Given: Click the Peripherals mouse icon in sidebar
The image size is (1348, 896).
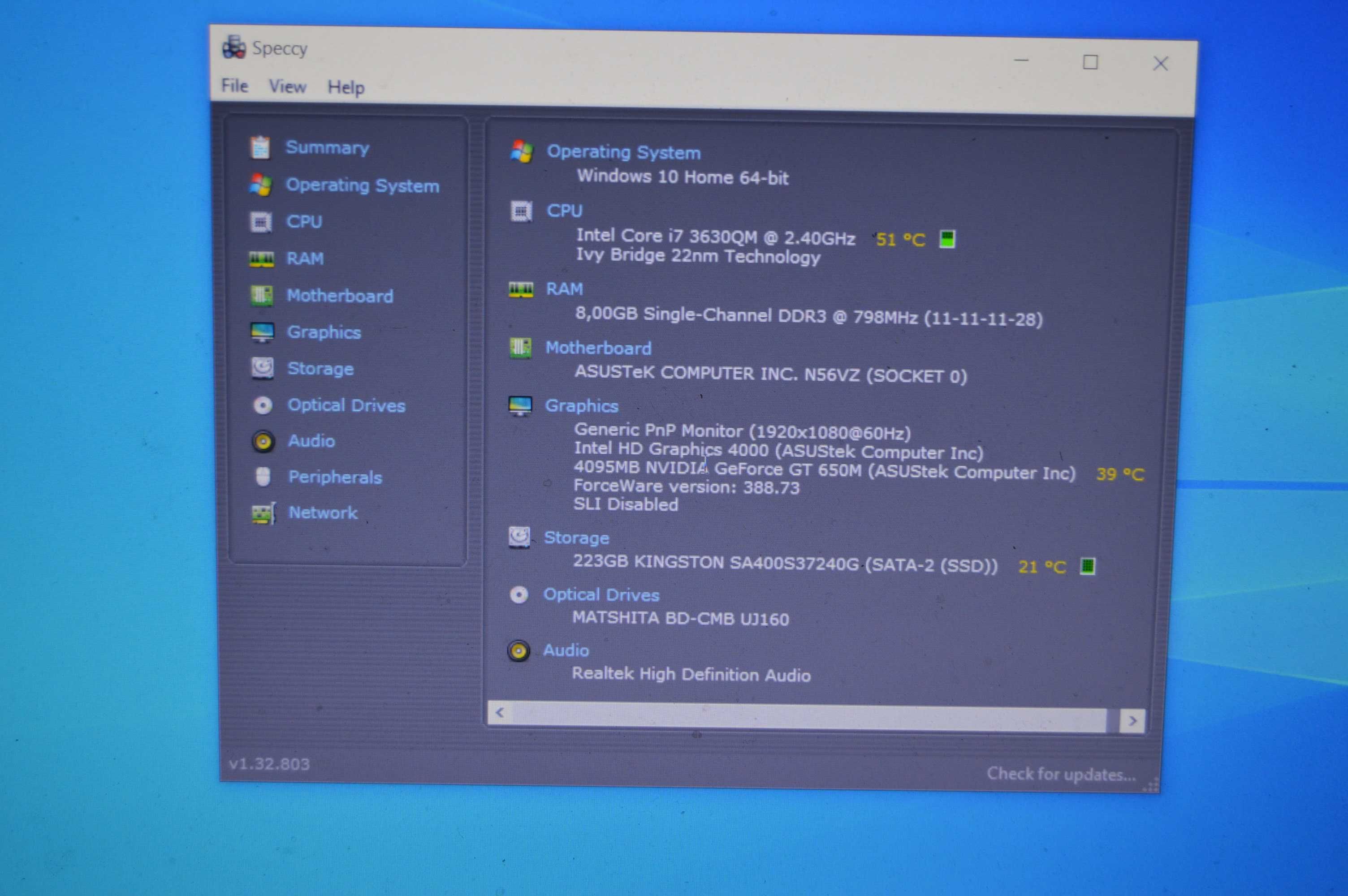Looking at the screenshot, I should click(x=263, y=477).
